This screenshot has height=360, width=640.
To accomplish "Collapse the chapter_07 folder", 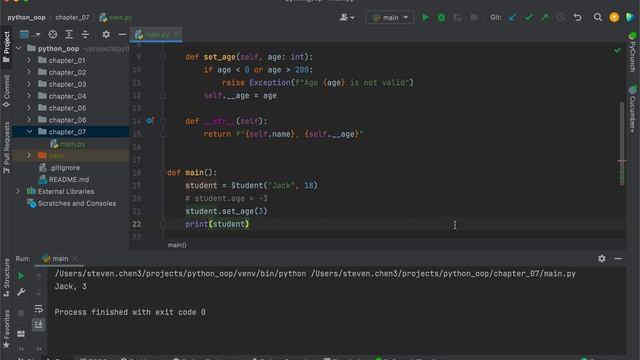I will [x=29, y=132].
